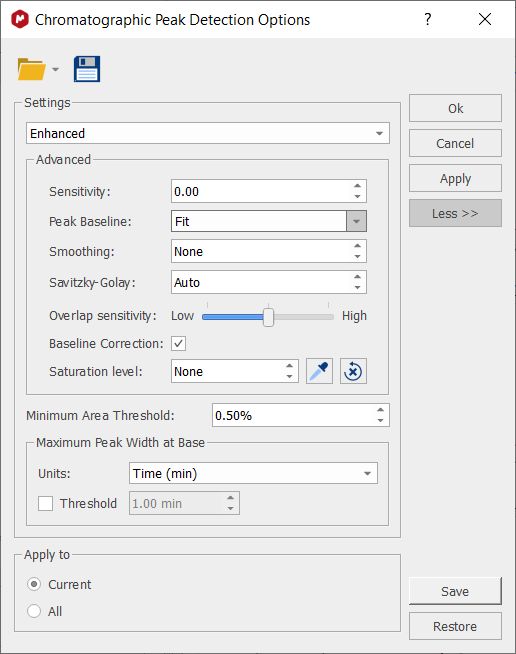
Task: Pick saturation level with the eyedropper icon
Action: click(x=320, y=371)
